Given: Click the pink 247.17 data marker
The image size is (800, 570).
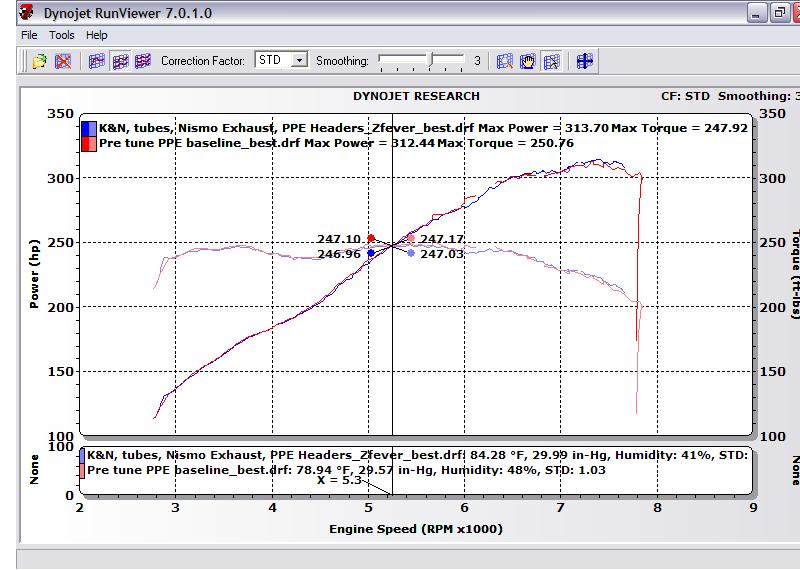Looking at the screenshot, I should (x=411, y=238).
